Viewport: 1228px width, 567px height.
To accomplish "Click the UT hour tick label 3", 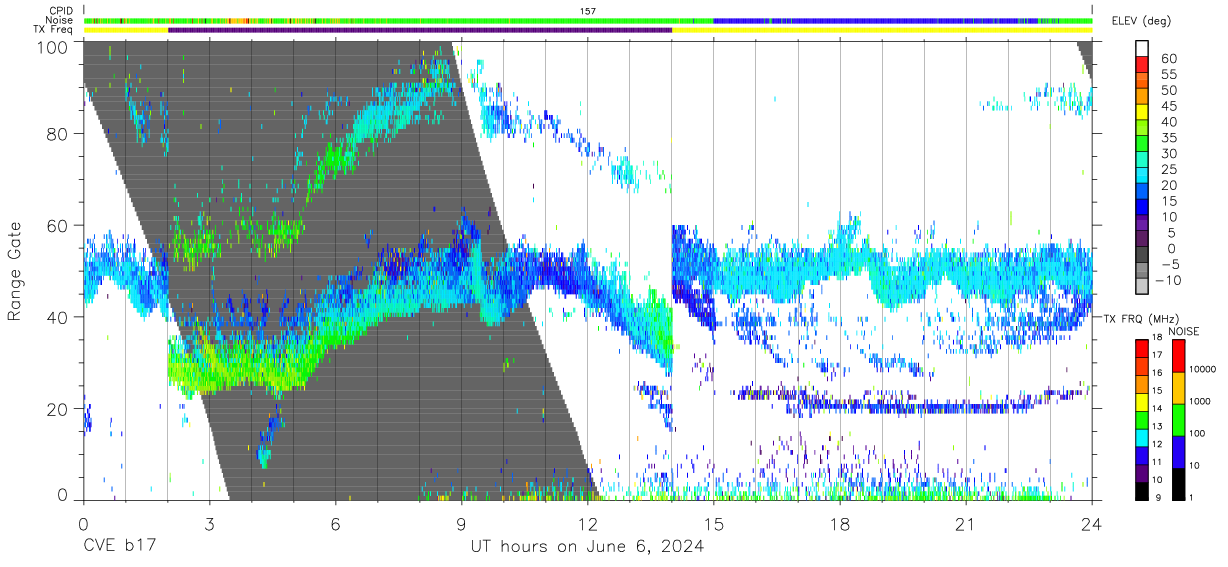I will (209, 523).
